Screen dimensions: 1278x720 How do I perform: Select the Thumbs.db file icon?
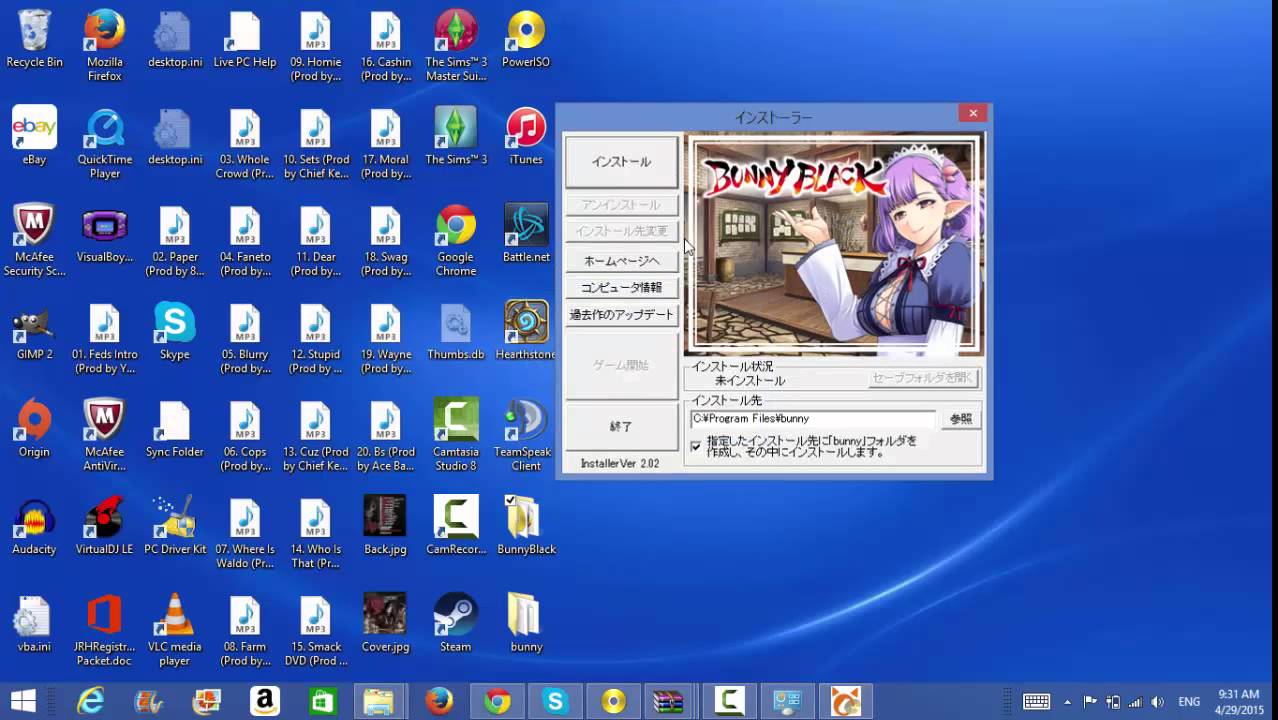[455, 331]
